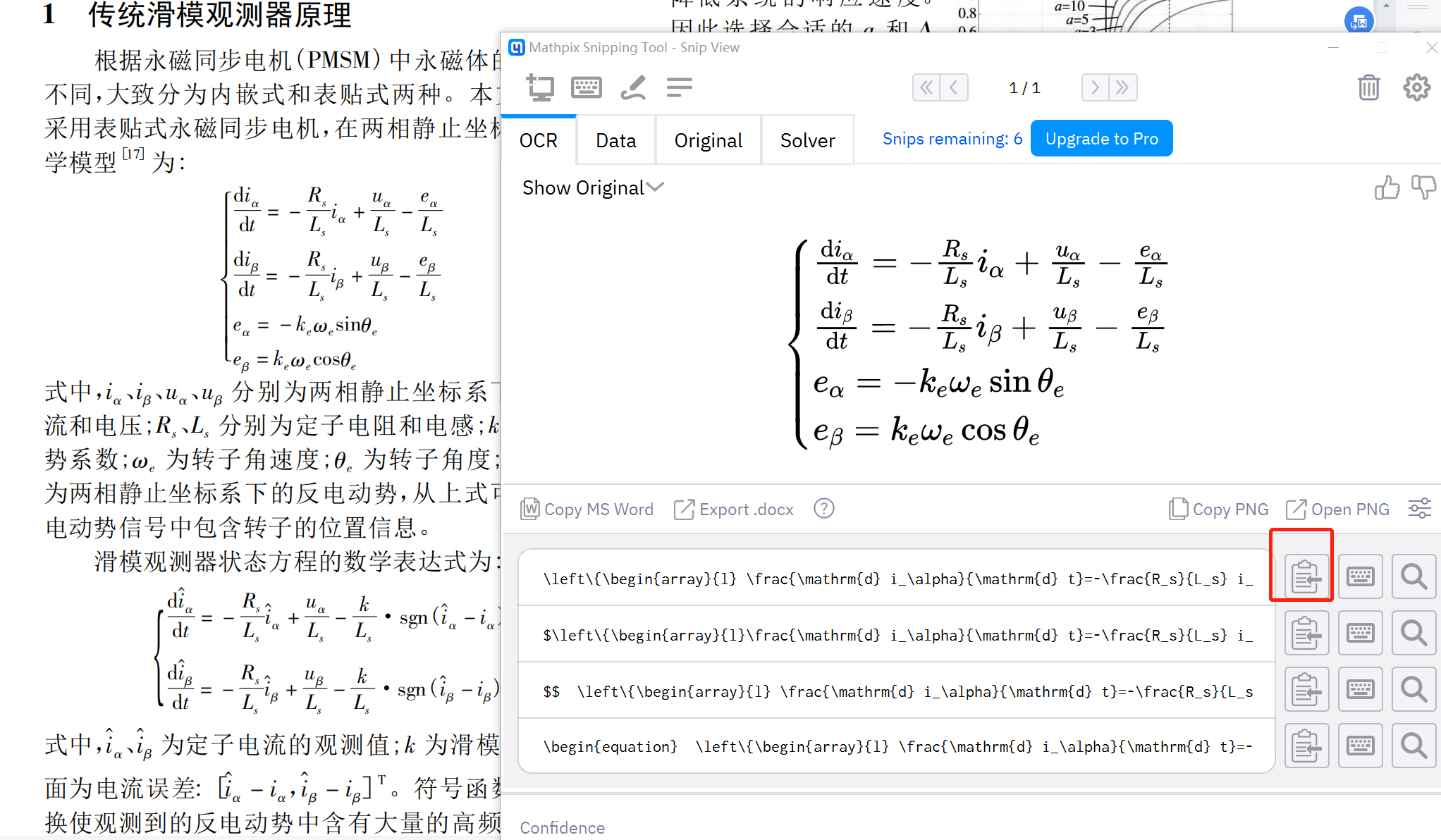
Task: Click the screen snip capture icon
Action: point(541,87)
